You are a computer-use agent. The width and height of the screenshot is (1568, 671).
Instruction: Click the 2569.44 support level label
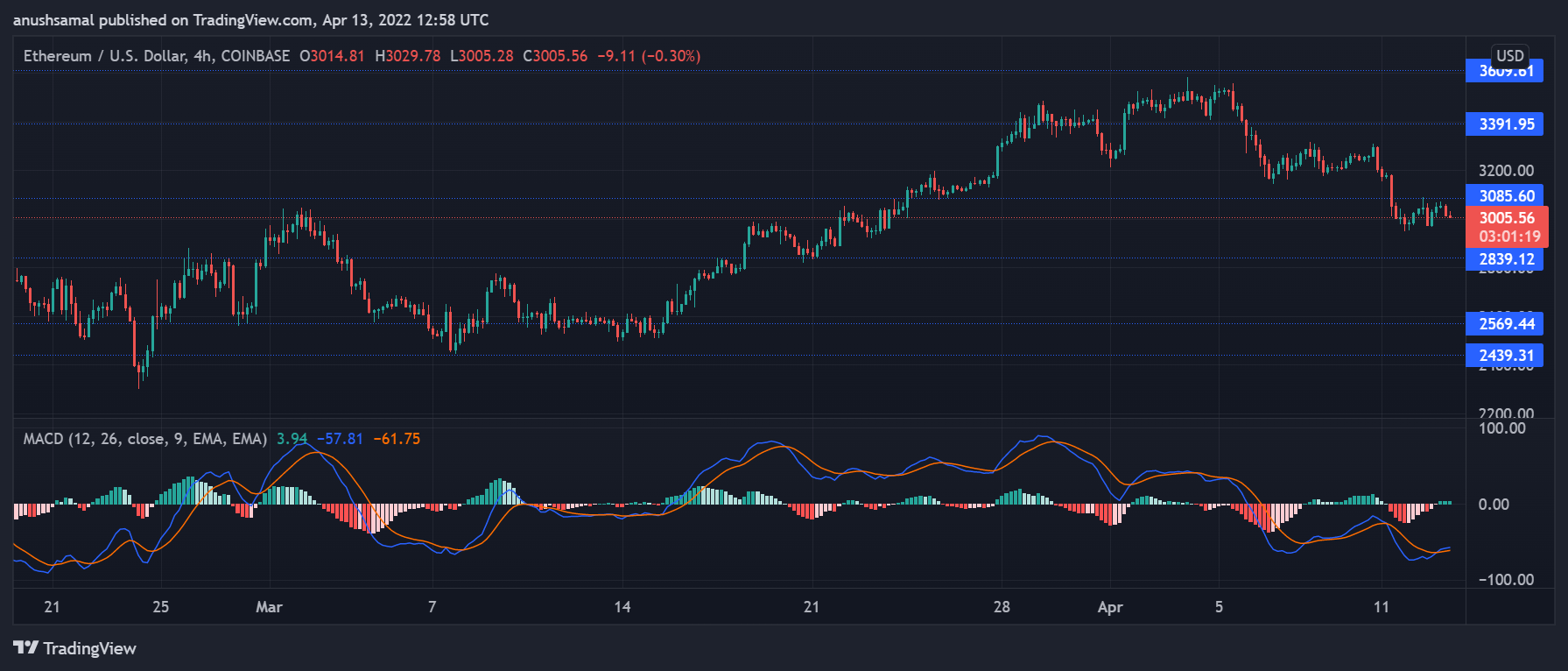click(x=1505, y=324)
